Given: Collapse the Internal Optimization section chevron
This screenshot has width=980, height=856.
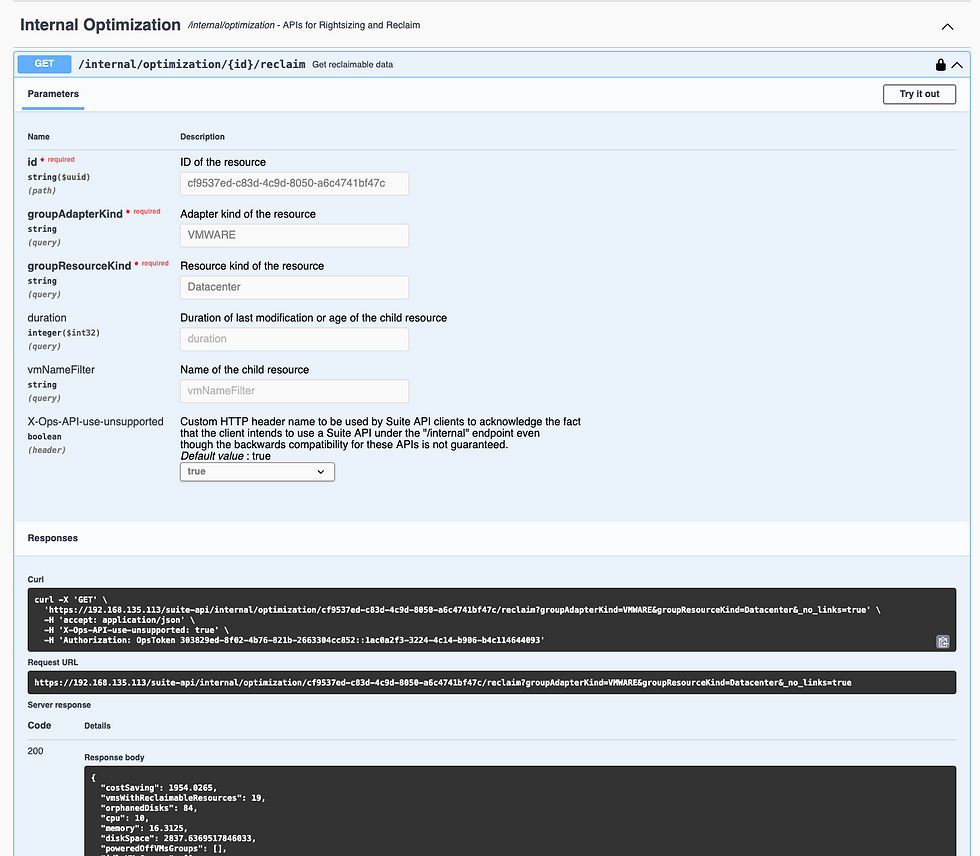Looking at the screenshot, I should point(948,27).
